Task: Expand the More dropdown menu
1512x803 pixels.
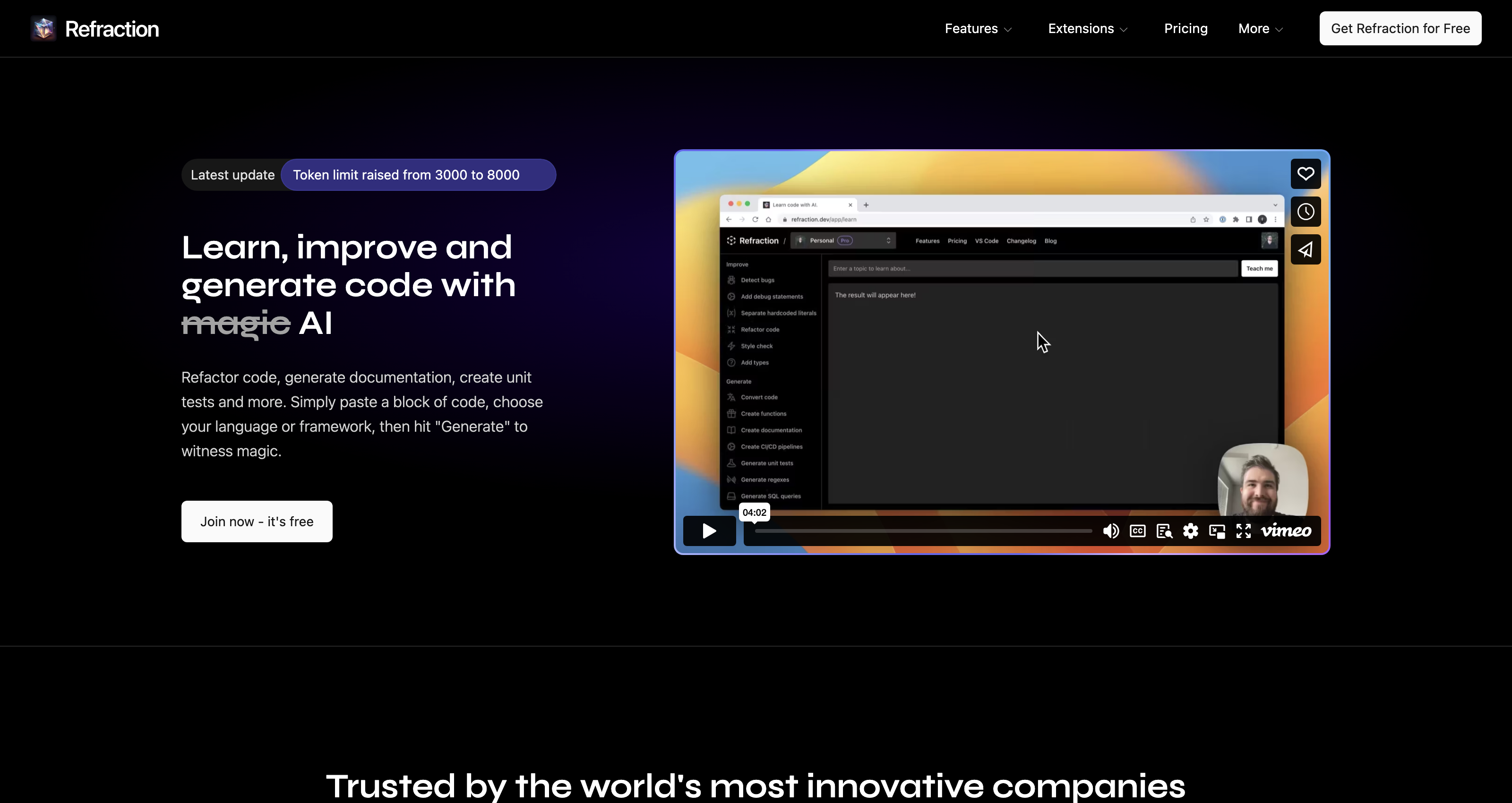Action: pyautogui.click(x=1260, y=29)
